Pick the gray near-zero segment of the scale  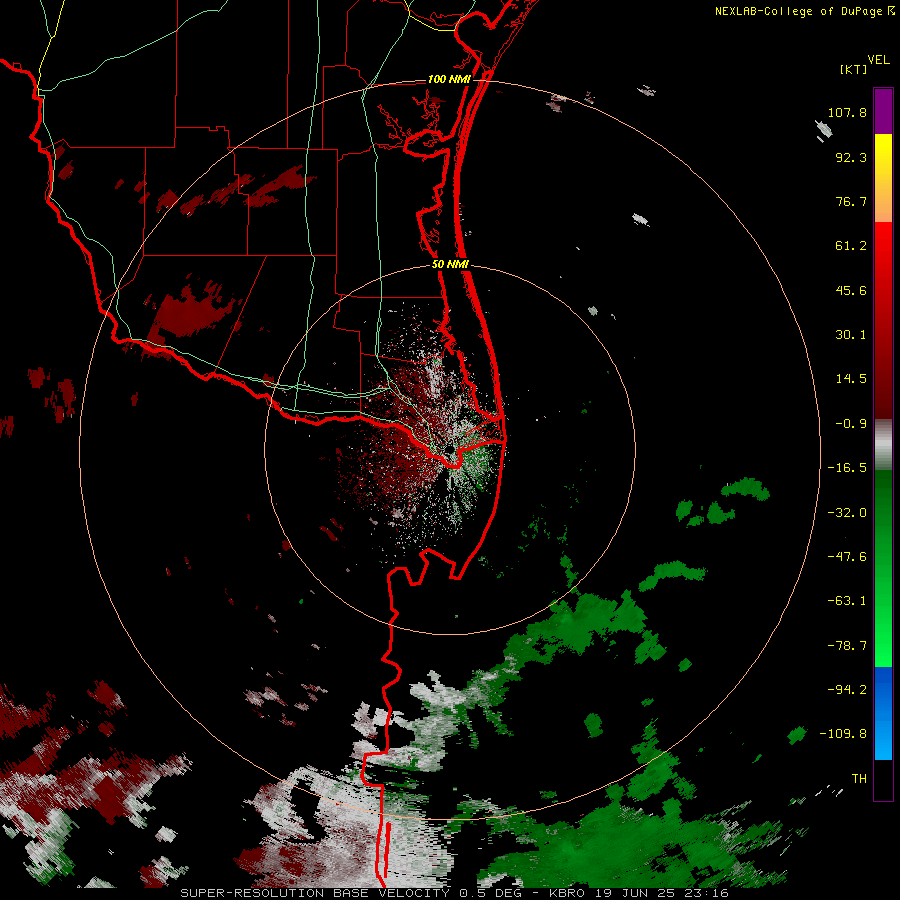pos(883,445)
